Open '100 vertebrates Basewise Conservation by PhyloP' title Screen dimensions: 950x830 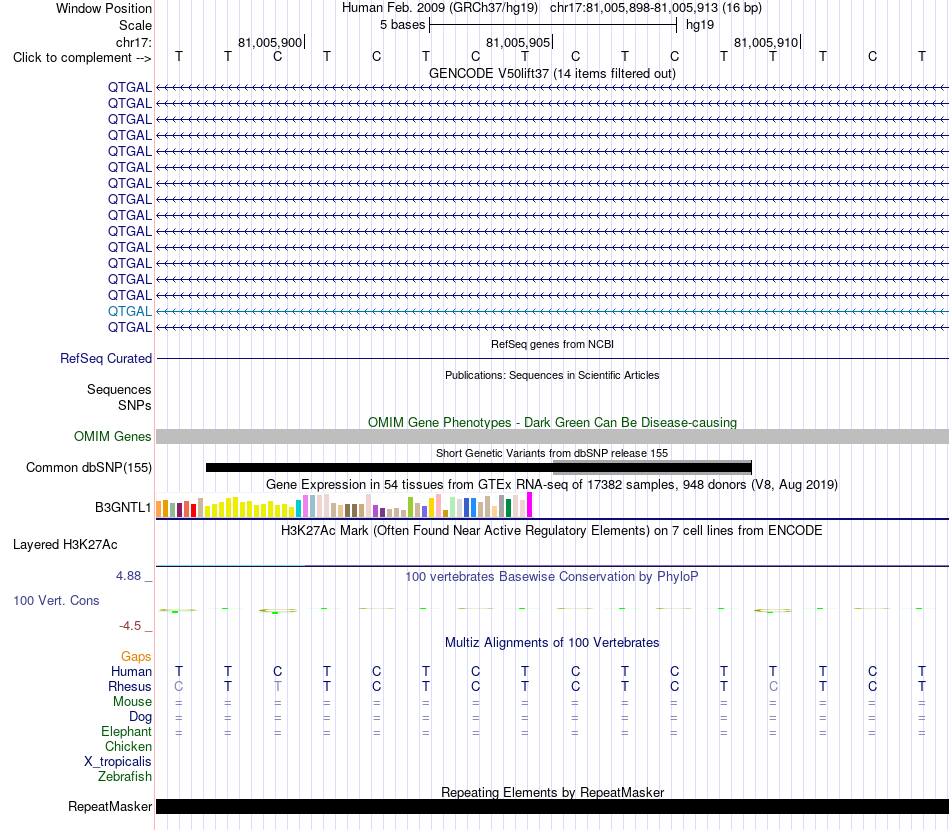coord(552,577)
